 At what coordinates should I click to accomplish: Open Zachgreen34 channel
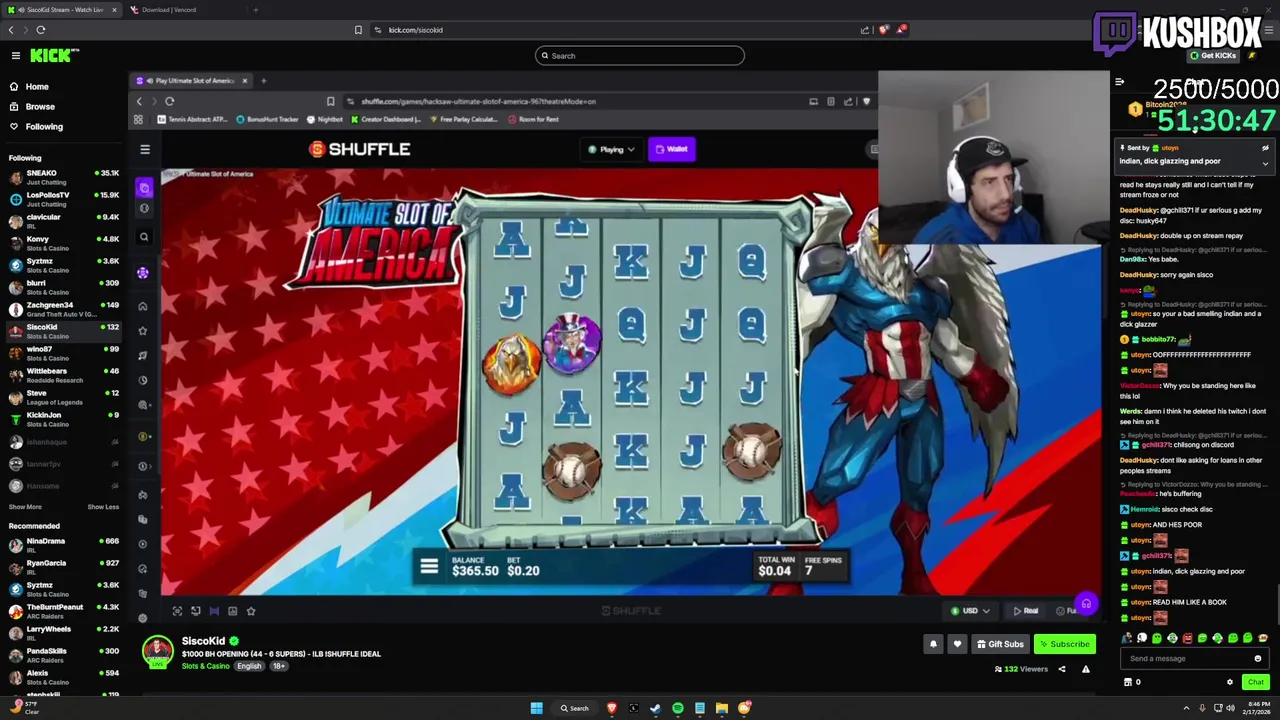[x=62, y=309]
